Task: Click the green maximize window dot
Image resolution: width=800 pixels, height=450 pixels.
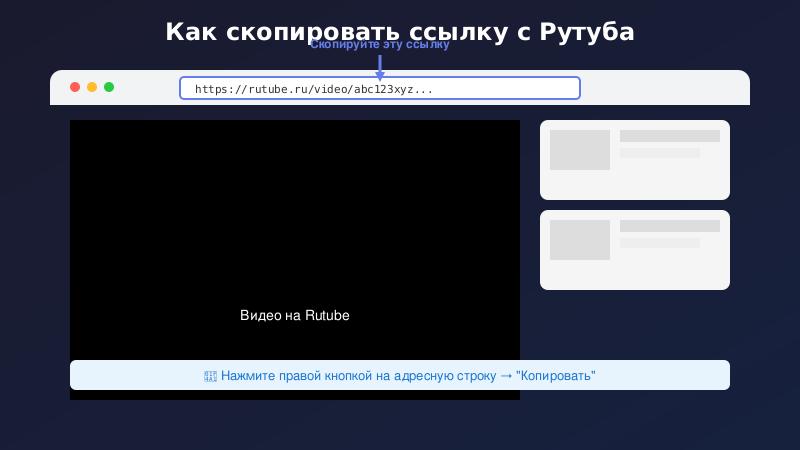Action: click(109, 87)
